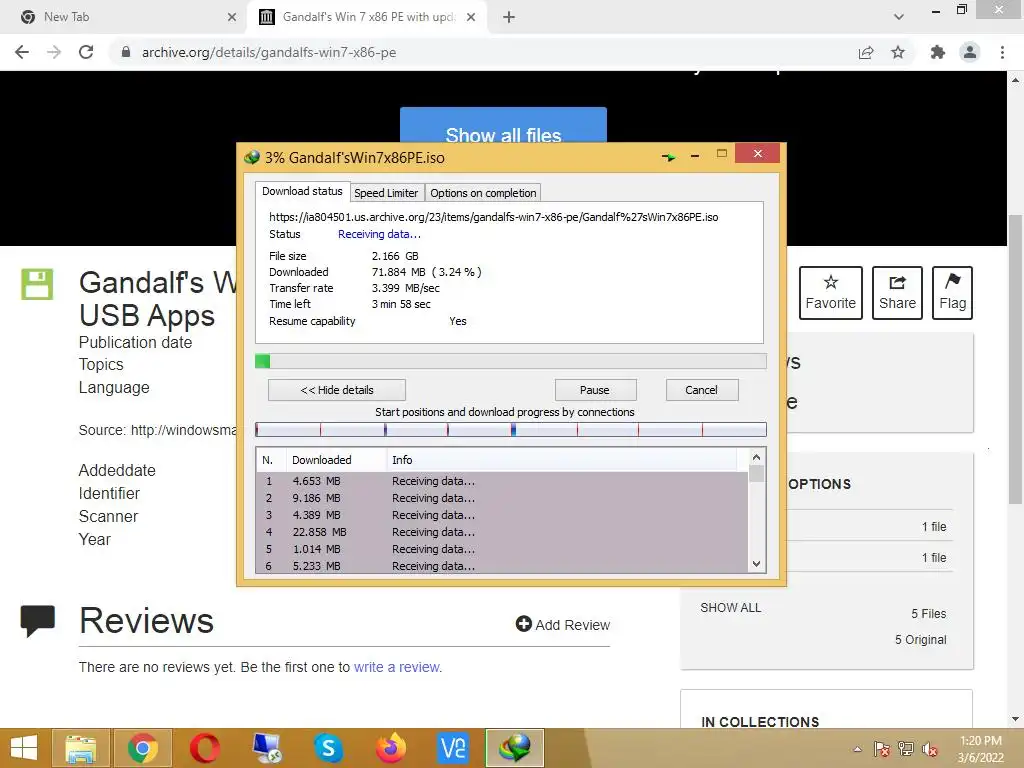Pause the IDM download
Screen dimensions: 1024x768
pyautogui.click(x=595, y=390)
